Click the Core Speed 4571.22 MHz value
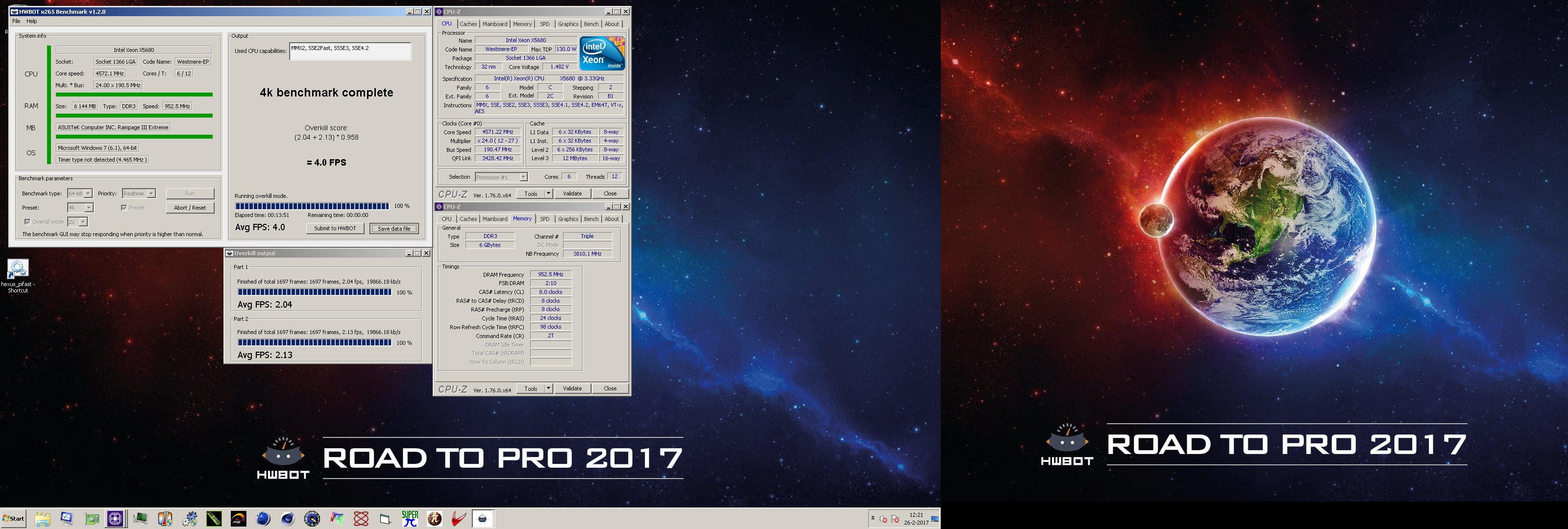The width and height of the screenshot is (1568, 529). click(x=497, y=132)
